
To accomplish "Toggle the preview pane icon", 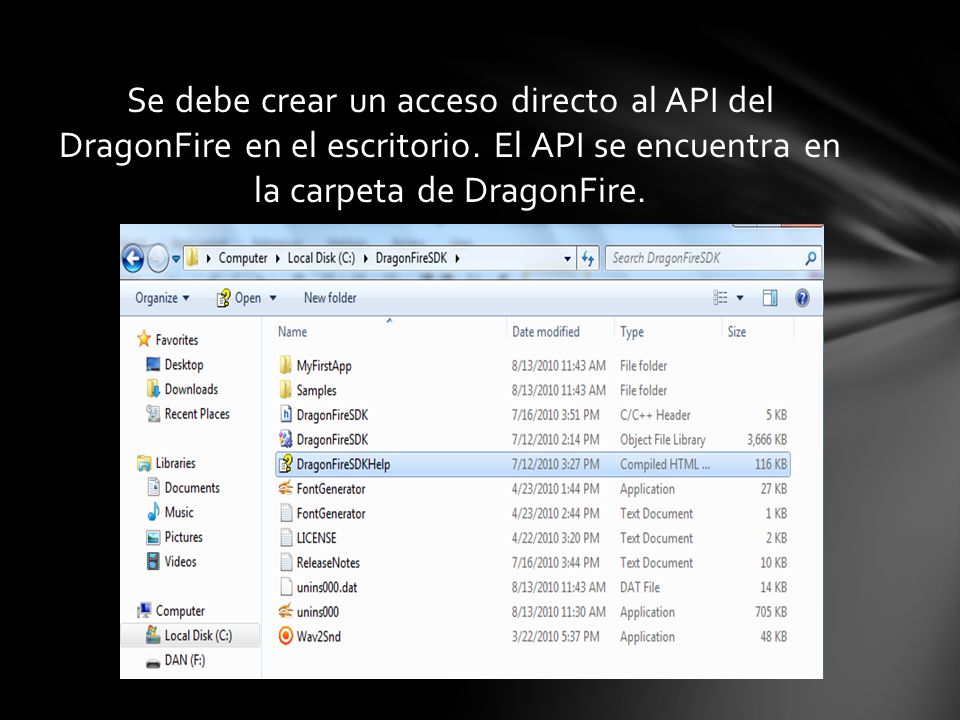I will tap(770, 298).
